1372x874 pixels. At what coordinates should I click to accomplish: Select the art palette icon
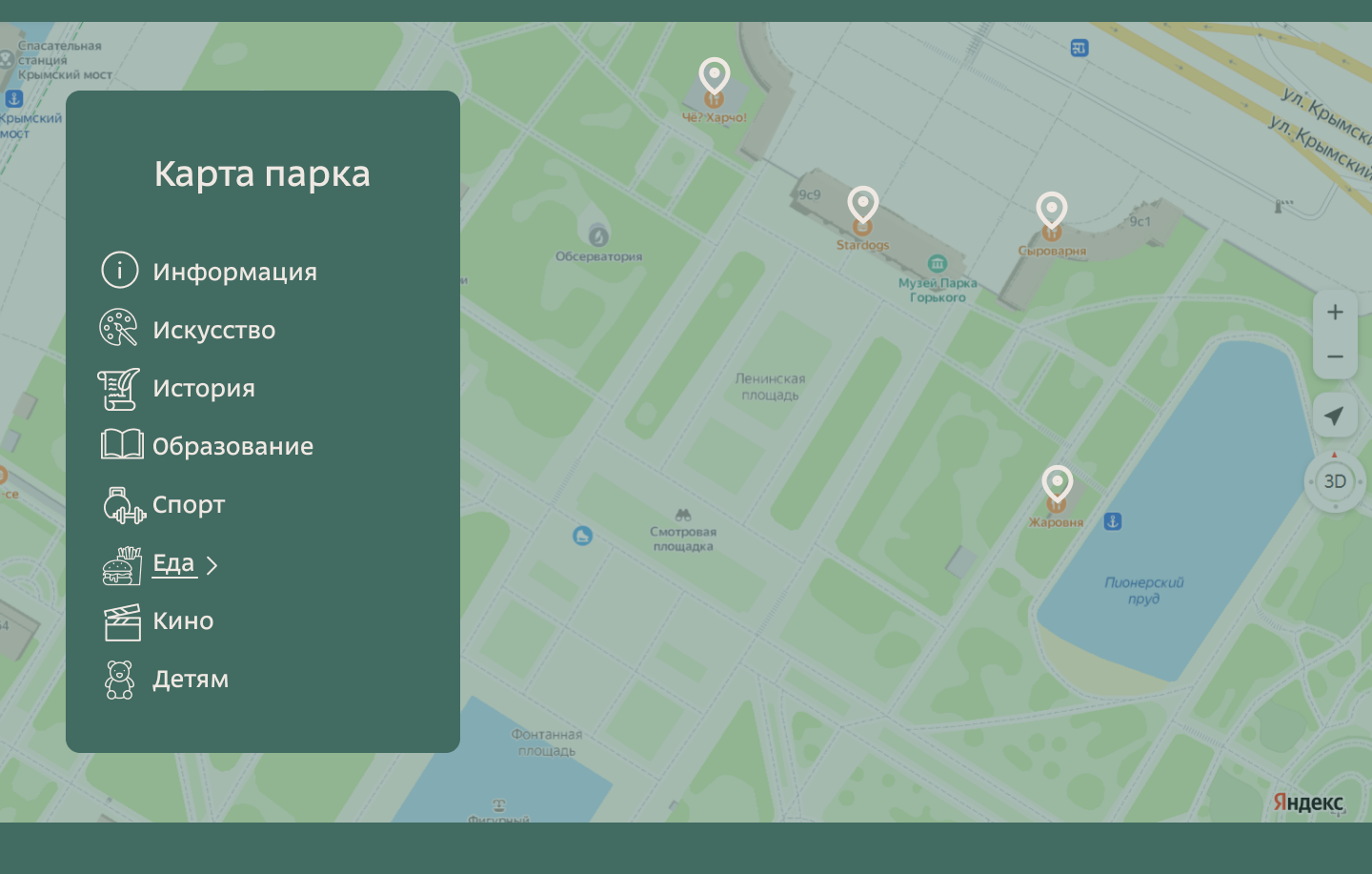pyautogui.click(x=119, y=328)
